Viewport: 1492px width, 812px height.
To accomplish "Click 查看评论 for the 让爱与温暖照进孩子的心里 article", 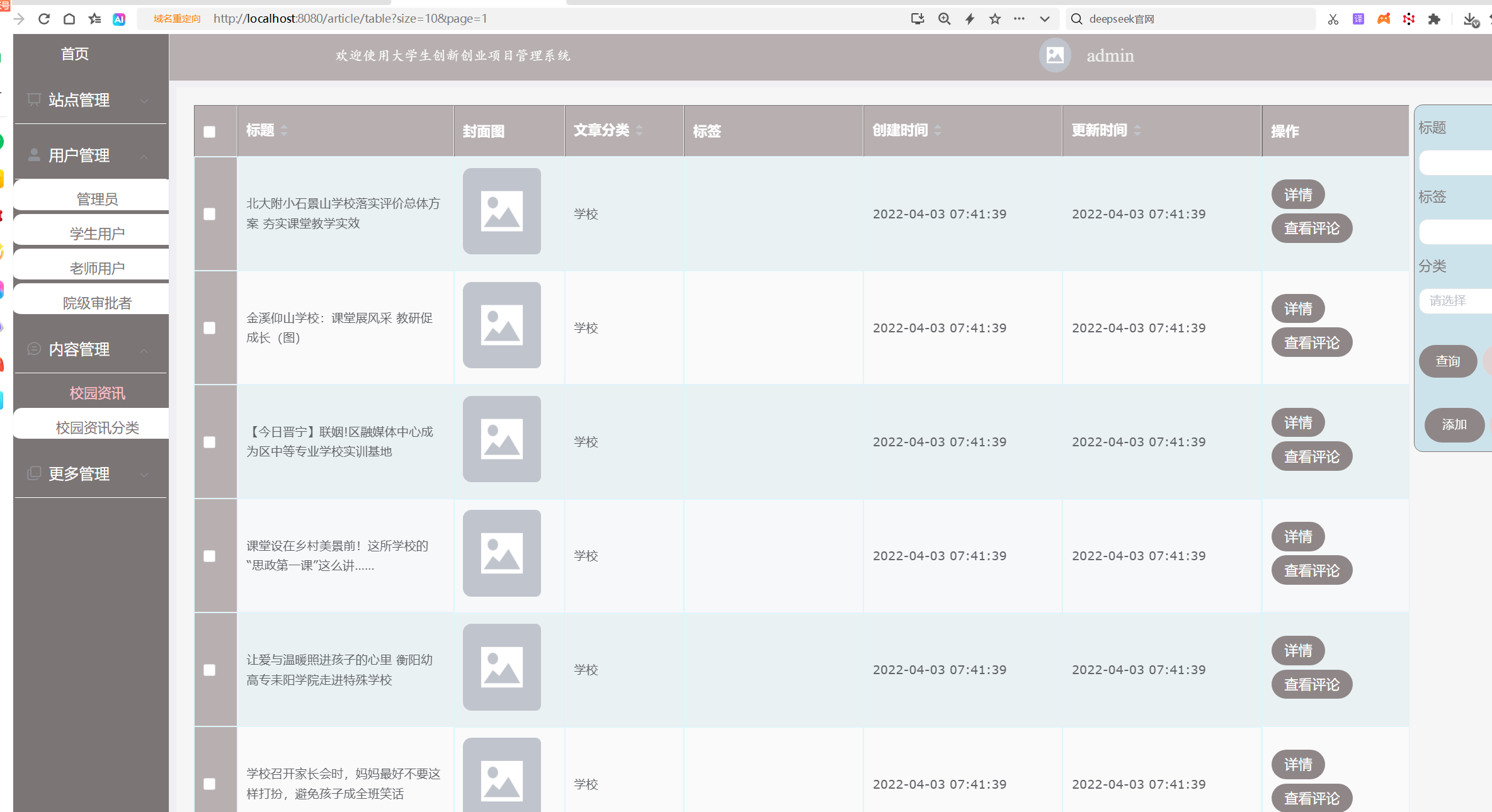I will tap(1312, 684).
